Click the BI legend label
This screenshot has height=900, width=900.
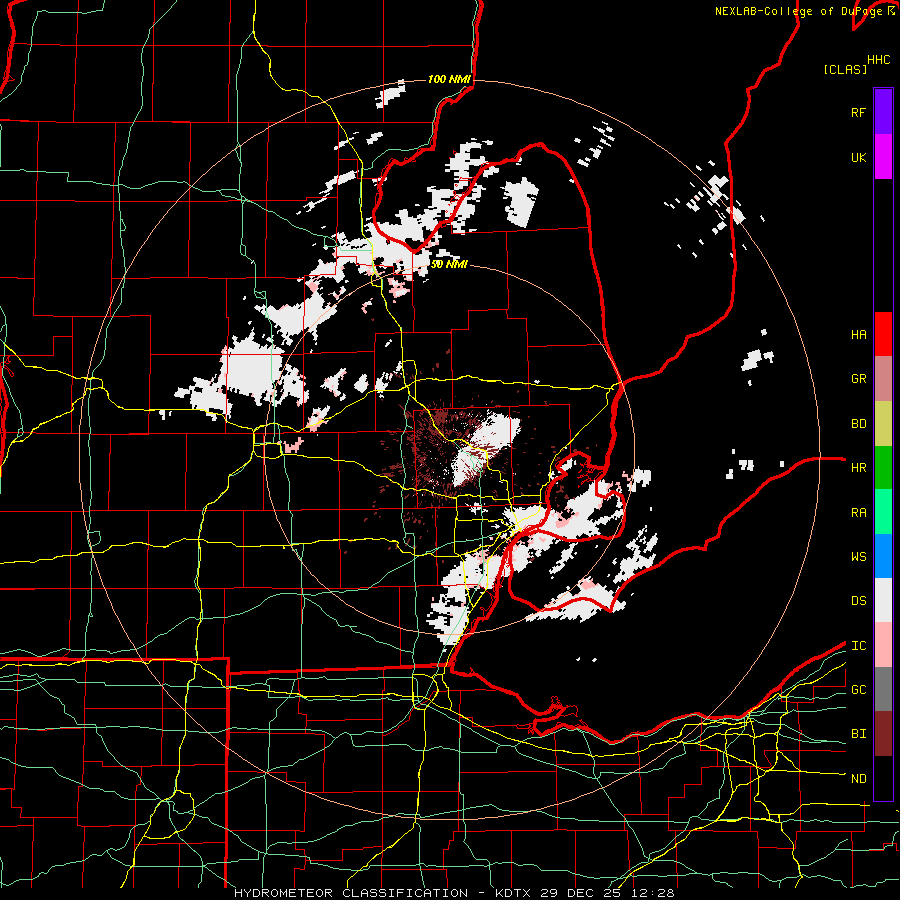pos(858,734)
